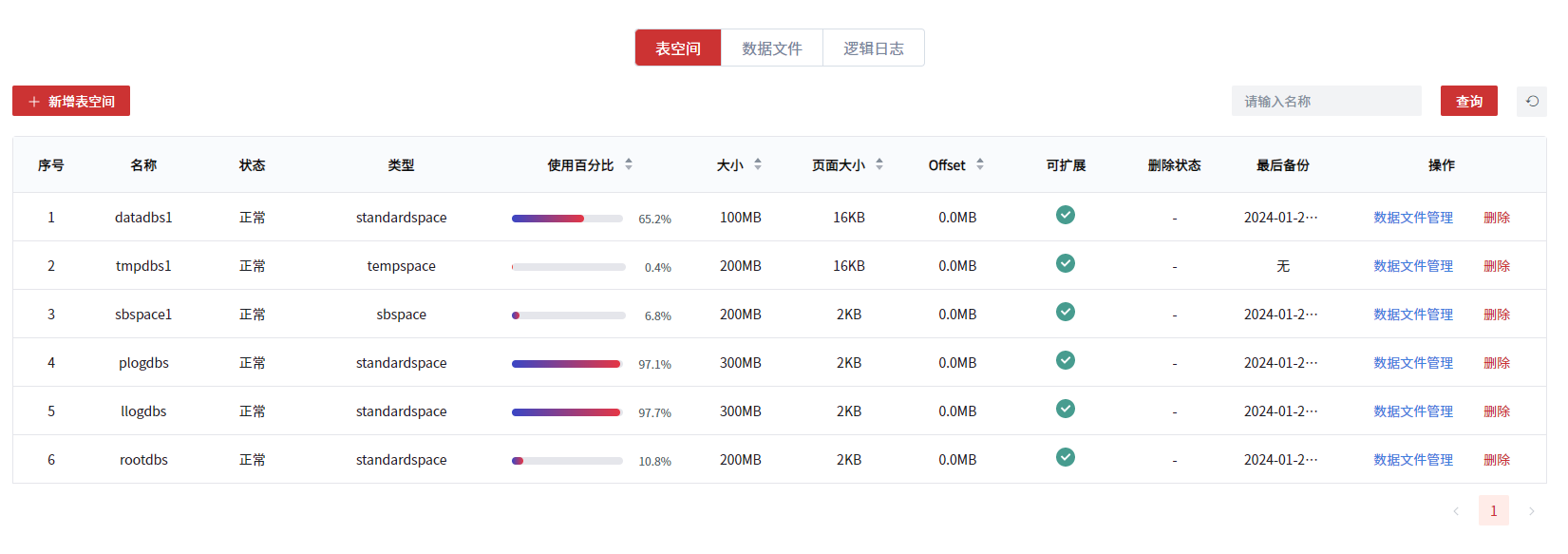Click the previous page arrow in pagination
This screenshot has height=554, width=1568.
pyautogui.click(x=1456, y=511)
